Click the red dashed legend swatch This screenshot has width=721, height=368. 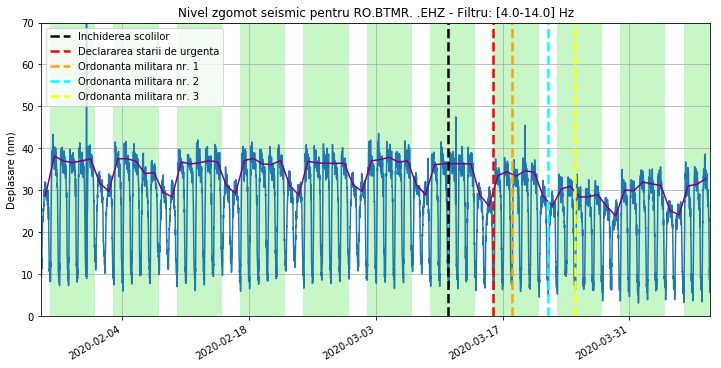point(61,52)
